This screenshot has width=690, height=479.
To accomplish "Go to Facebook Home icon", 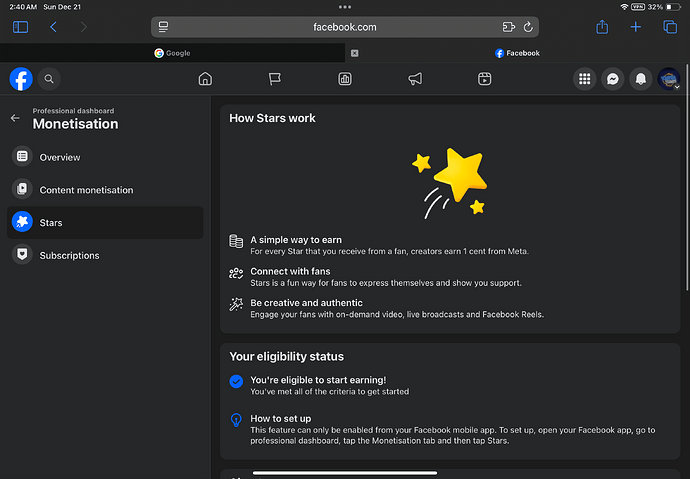I will click(205, 79).
